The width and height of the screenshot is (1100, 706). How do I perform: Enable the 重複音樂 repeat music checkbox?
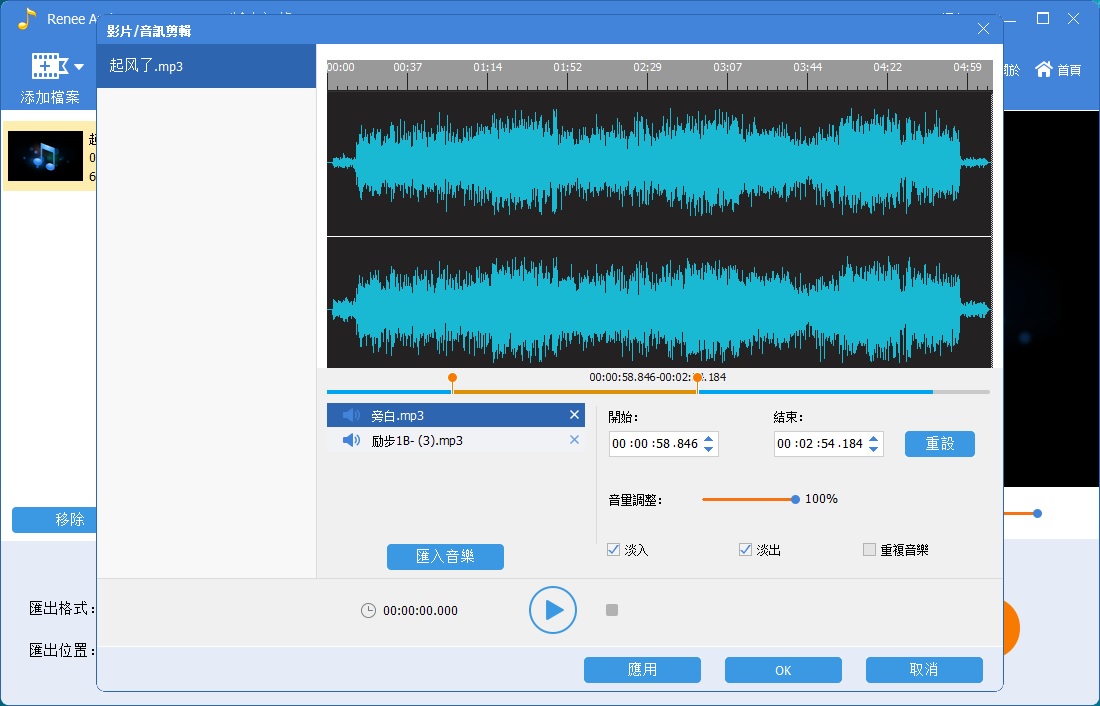click(x=869, y=550)
